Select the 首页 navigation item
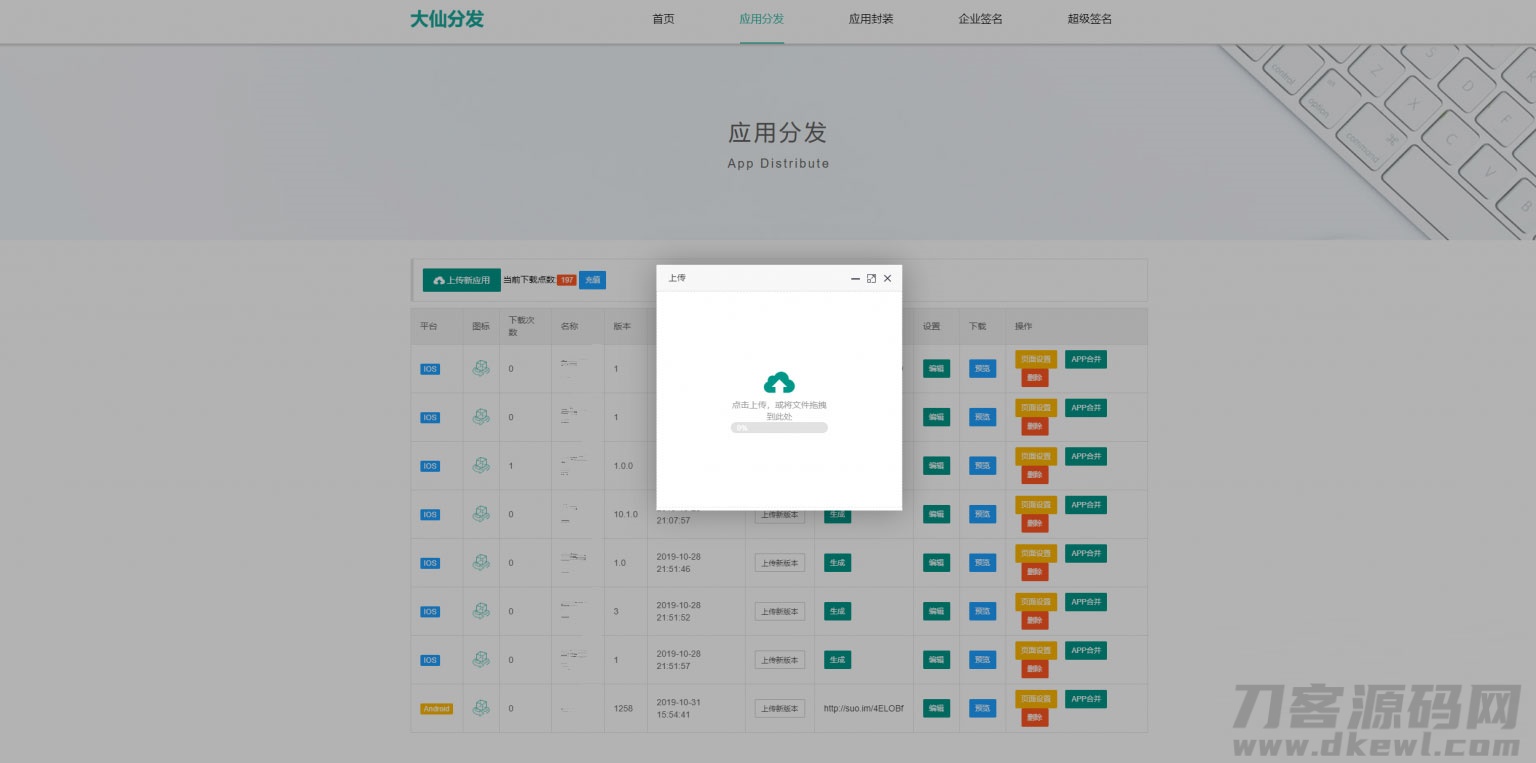 pyautogui.click(x=663, y=18)
